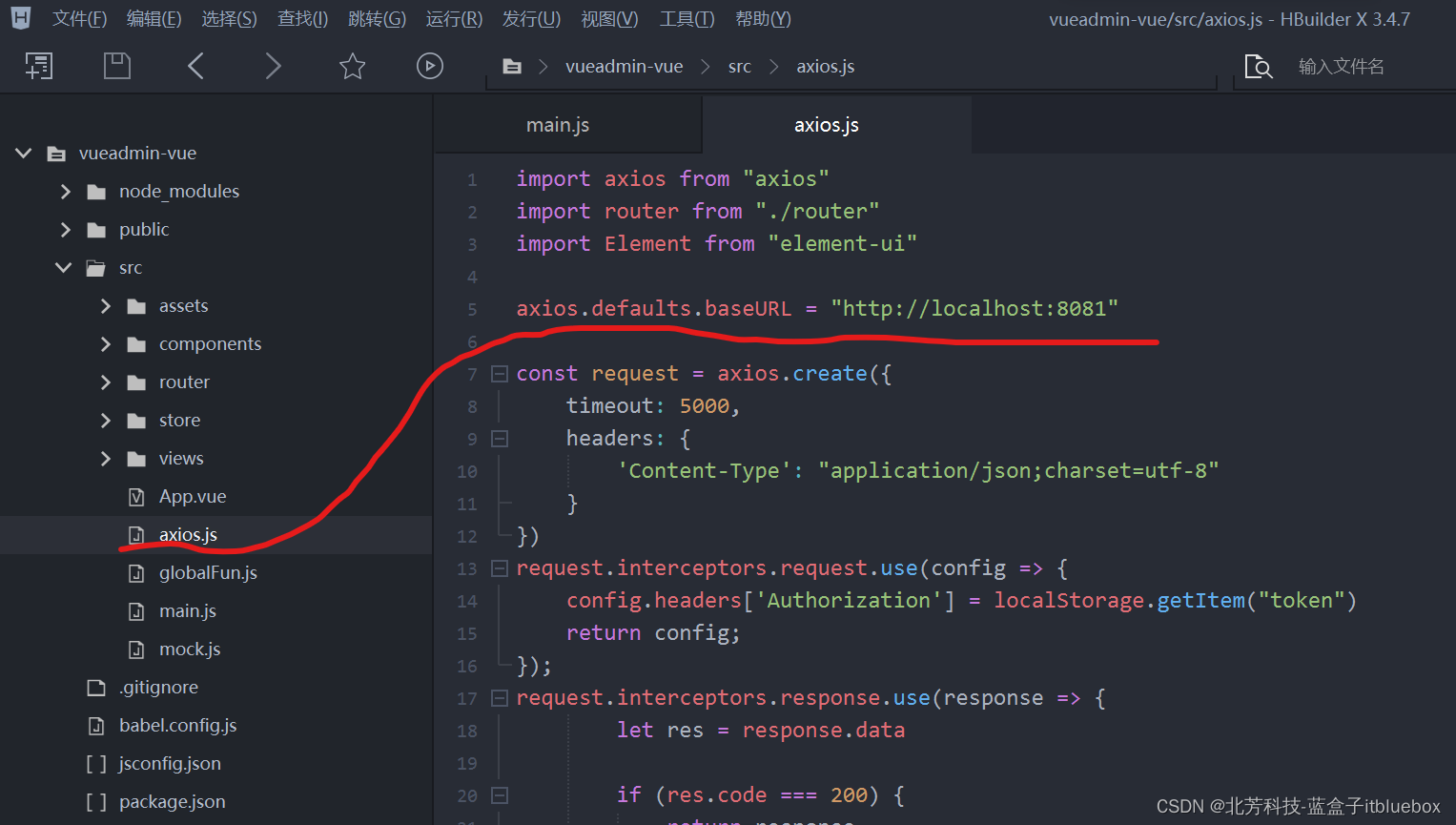Click the views folder icon

point(136,459)
